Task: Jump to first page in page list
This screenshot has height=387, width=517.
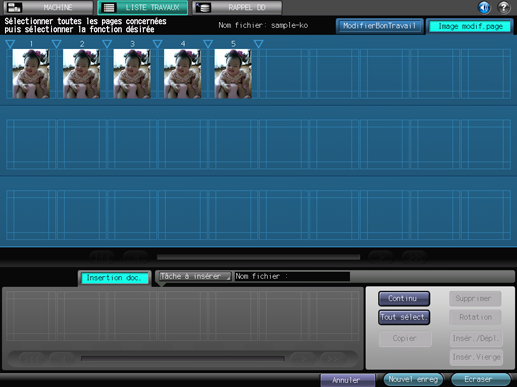Action: 102,257
